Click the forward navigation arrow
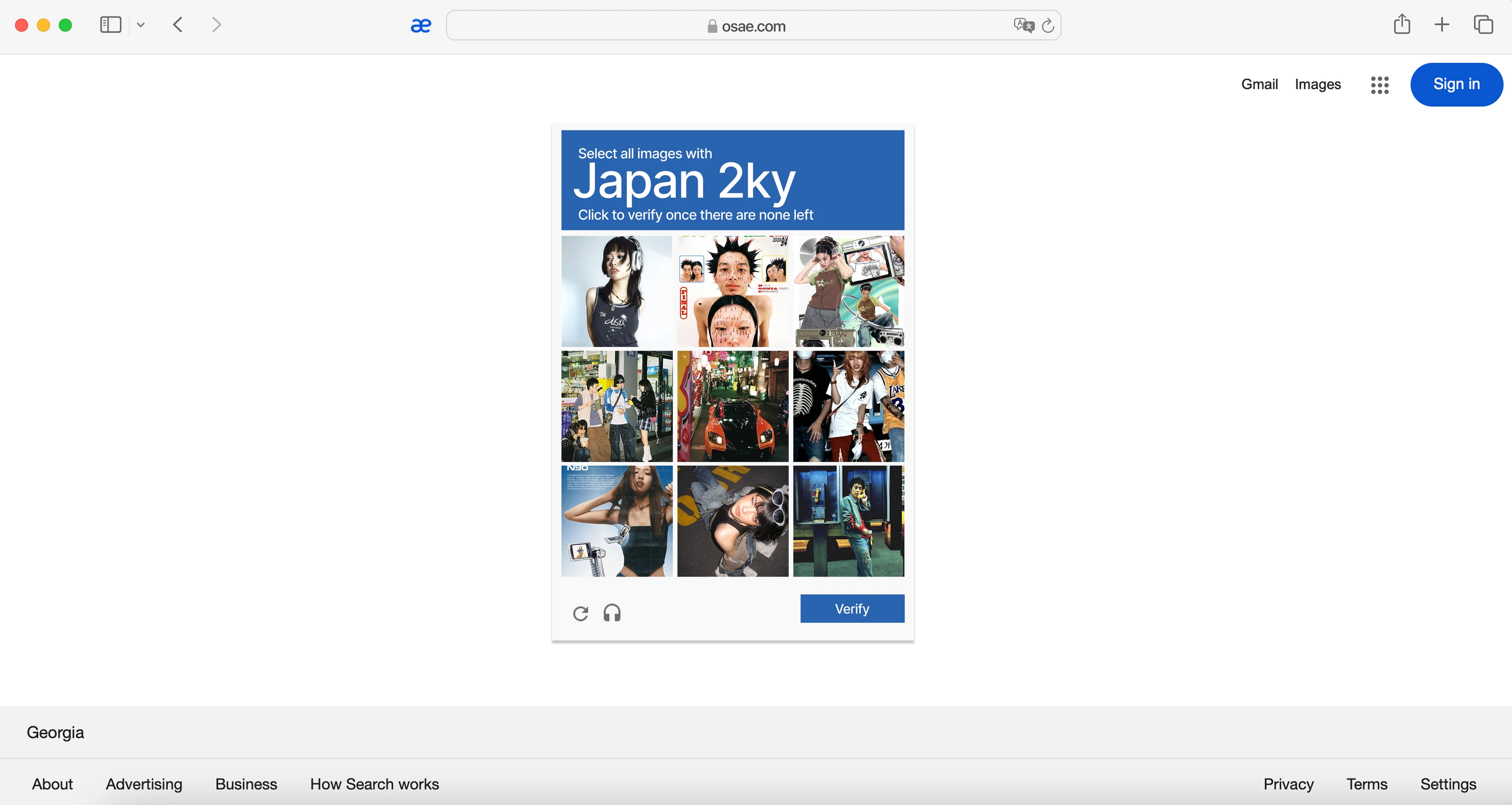This screenshot has width=1512, height=805. [x=216, y=25]
